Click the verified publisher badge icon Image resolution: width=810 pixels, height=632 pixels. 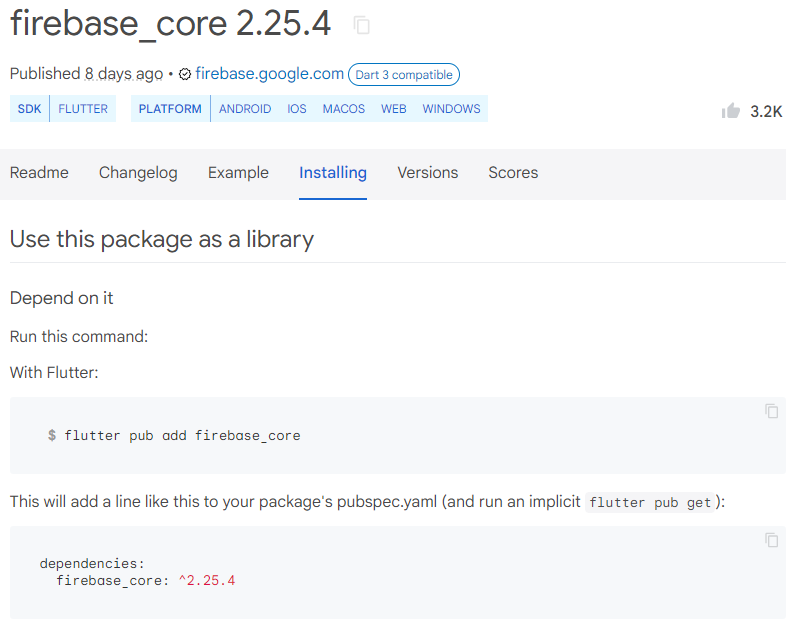pos(185,74)
